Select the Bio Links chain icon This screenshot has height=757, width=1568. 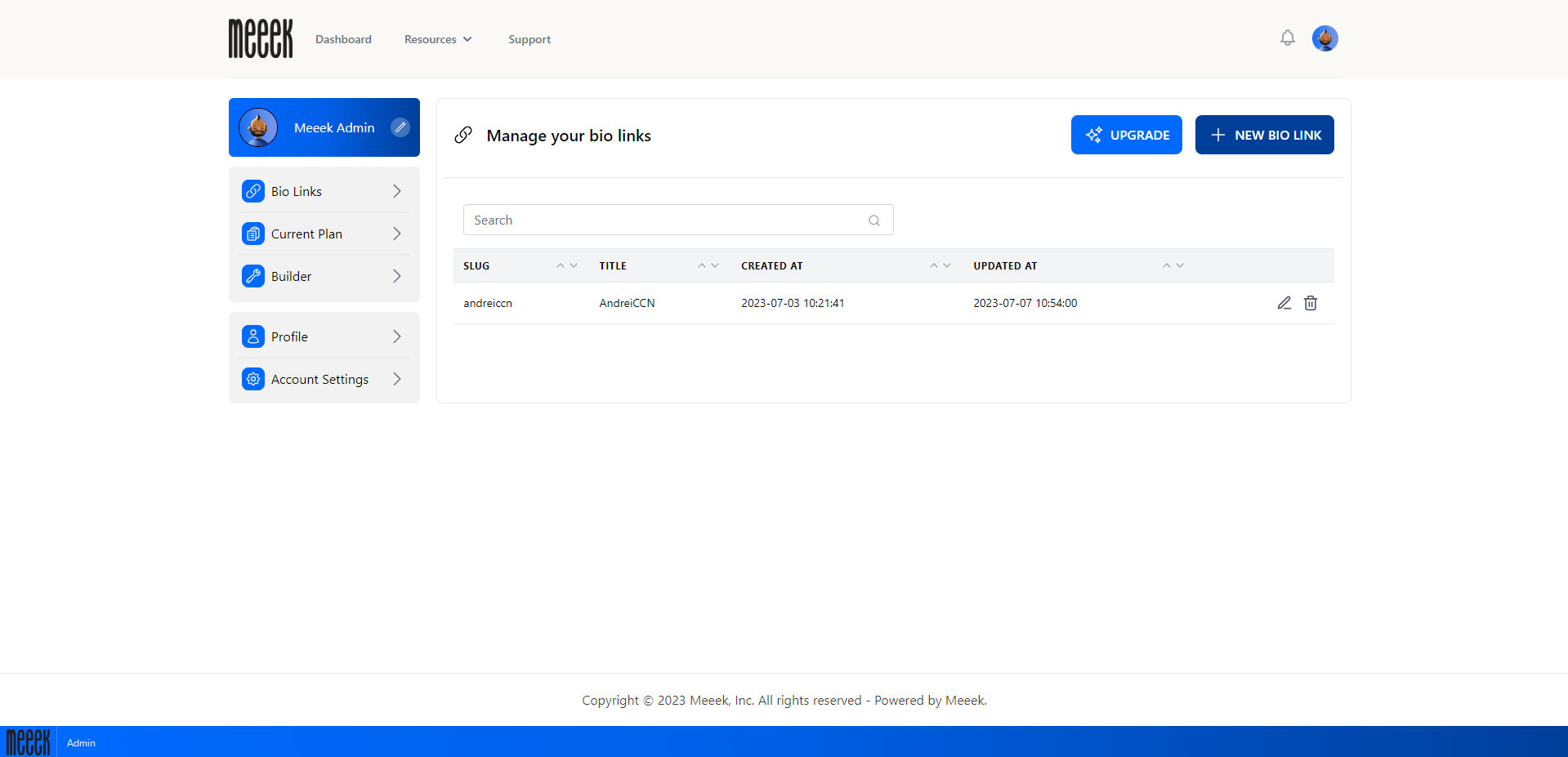tap(252, 190)
